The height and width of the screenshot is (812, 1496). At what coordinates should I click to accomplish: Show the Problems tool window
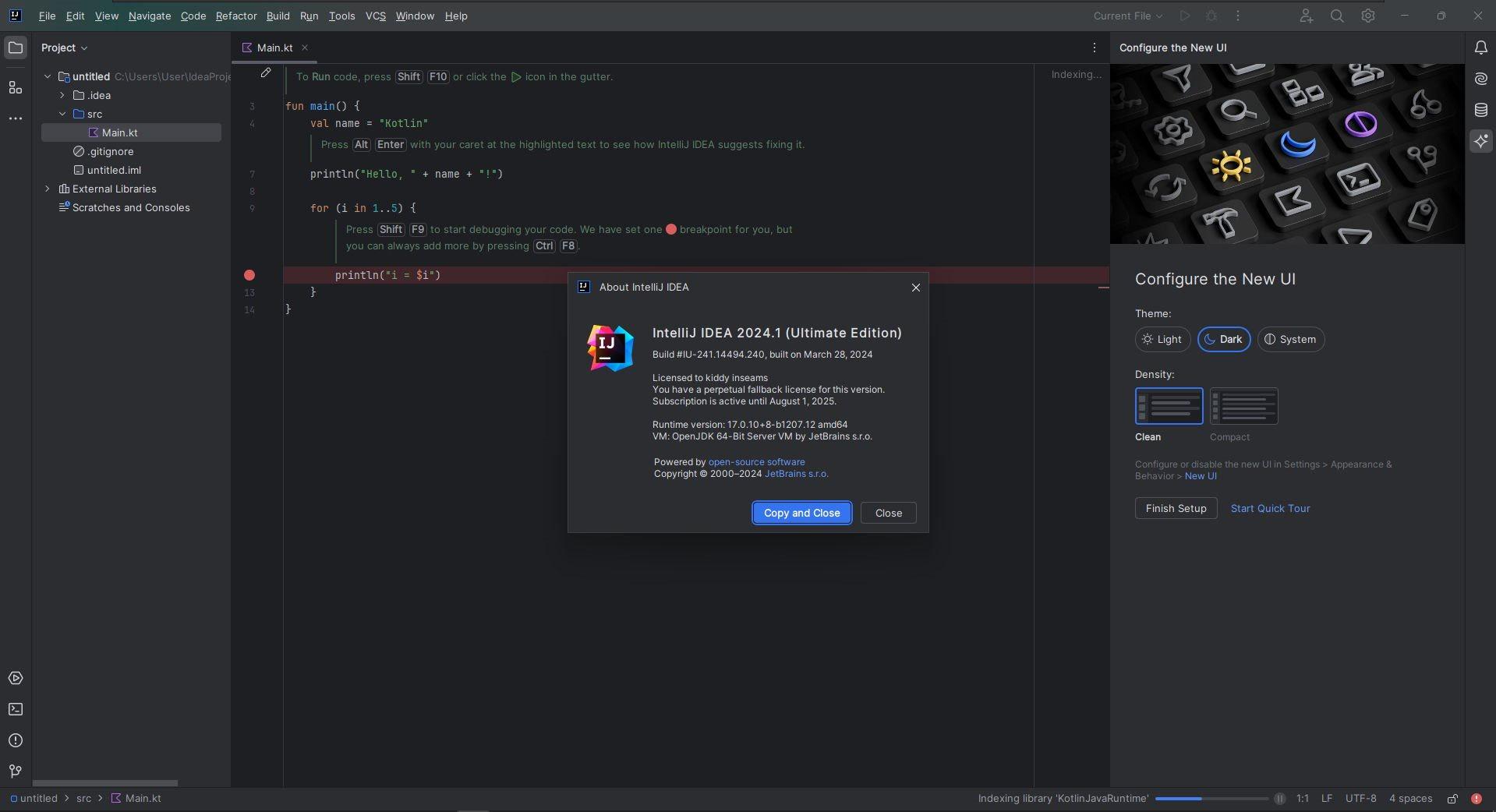15,740
